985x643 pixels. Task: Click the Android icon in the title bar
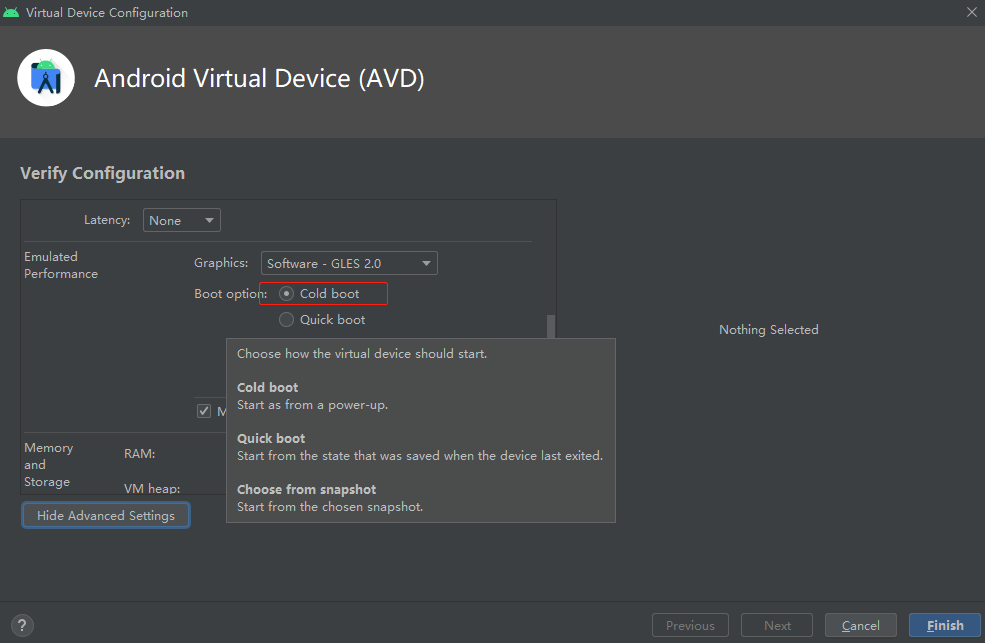coord(11,12)
